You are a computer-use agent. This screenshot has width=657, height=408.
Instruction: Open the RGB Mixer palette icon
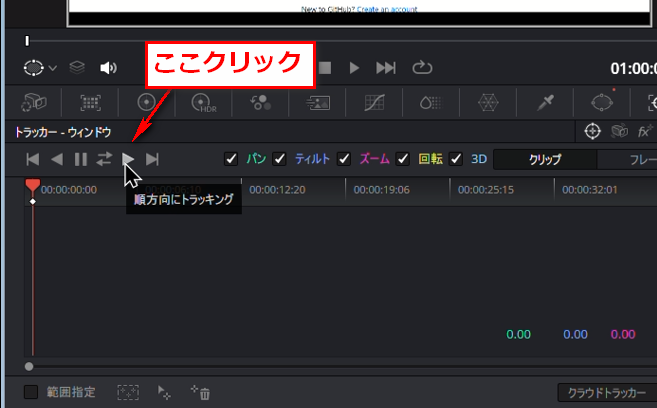[261, 102]
